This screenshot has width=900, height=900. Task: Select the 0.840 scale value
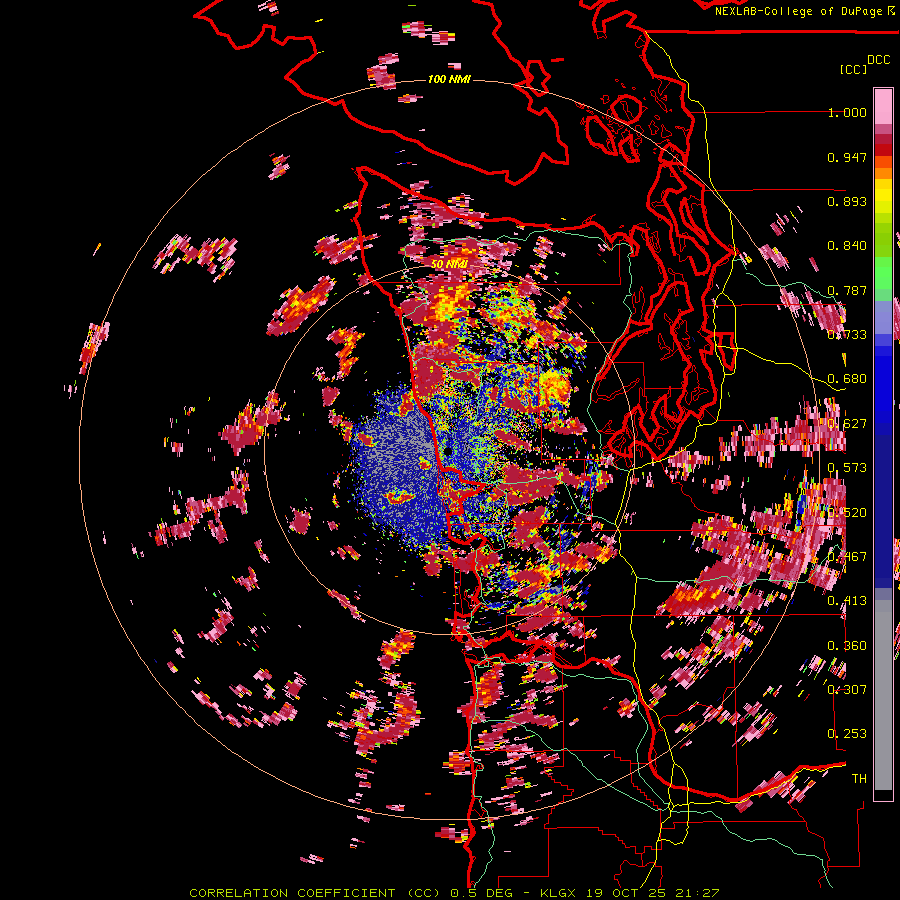click(x=847, y=246)
